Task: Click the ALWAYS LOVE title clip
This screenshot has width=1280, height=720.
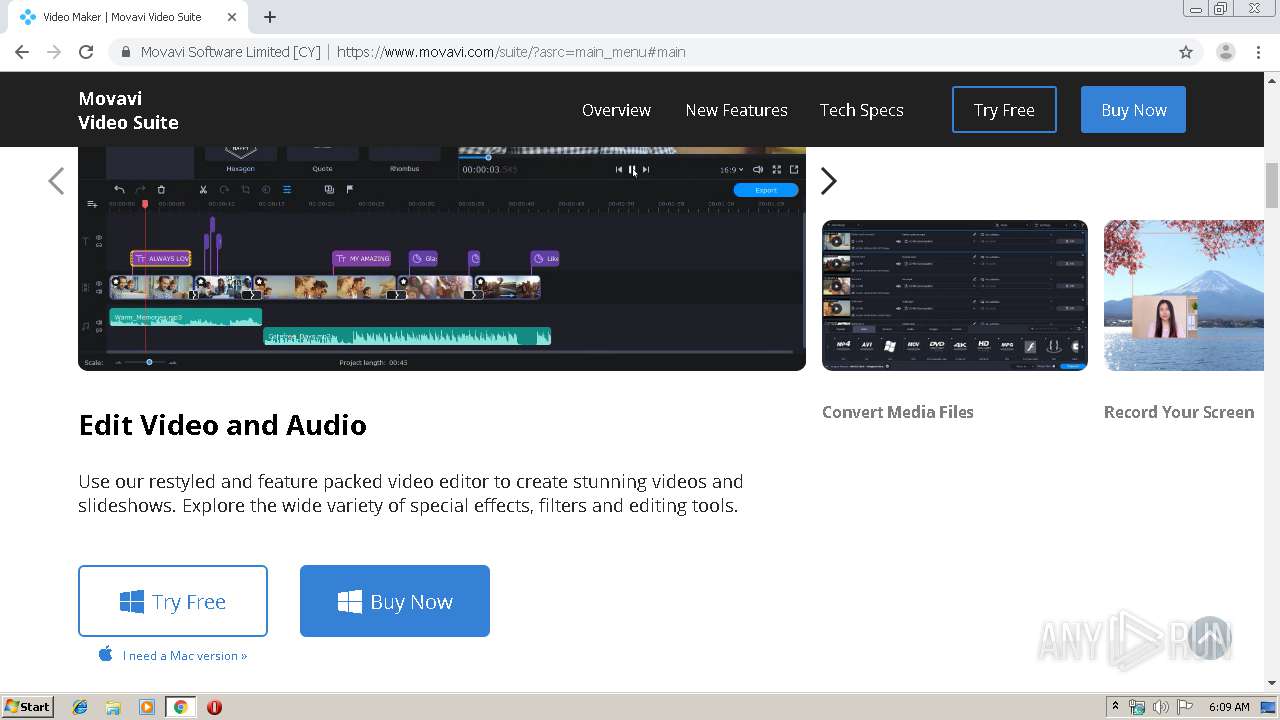Action: [161, 259]
